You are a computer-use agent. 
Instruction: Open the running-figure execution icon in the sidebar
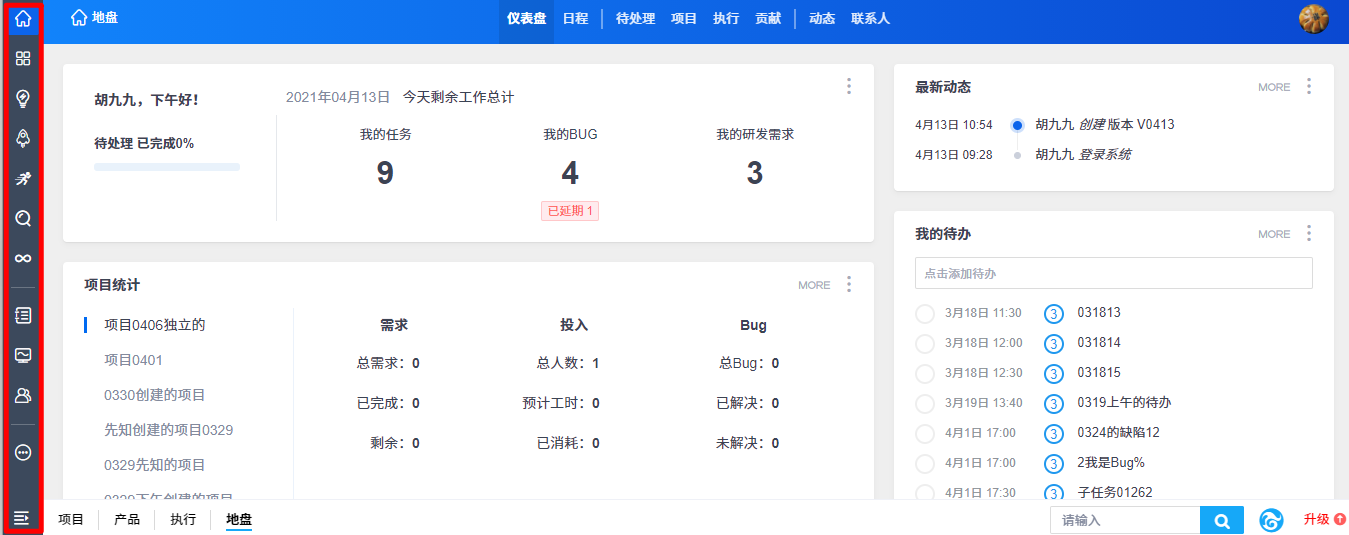click(x=23, y=178)
